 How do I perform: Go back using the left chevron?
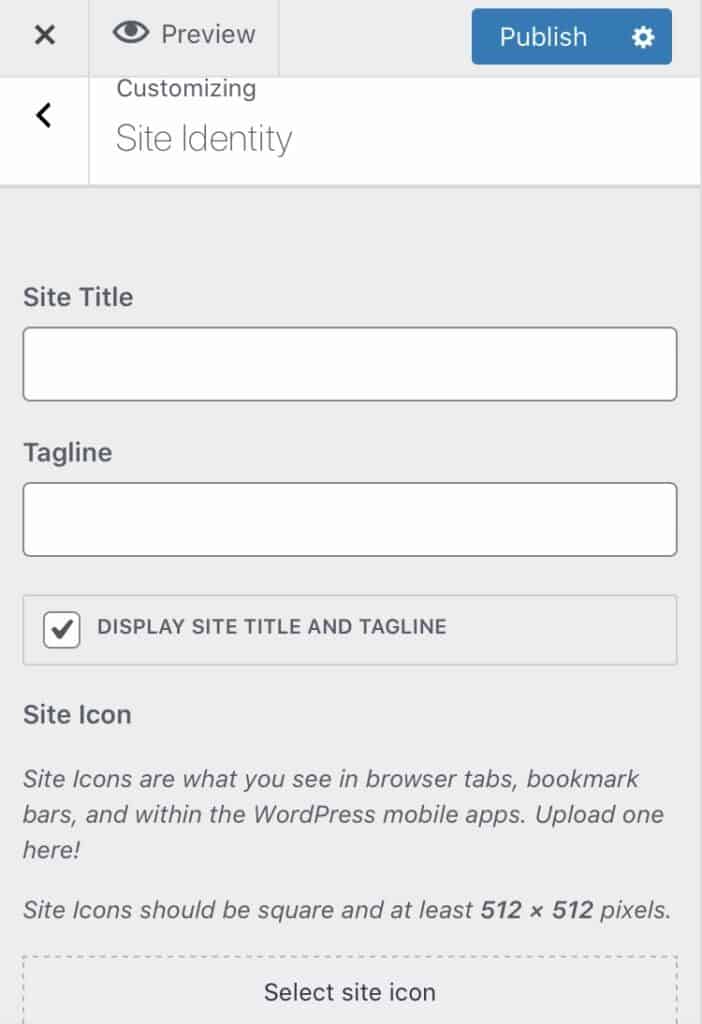pyautogui.click(x=44, y=116)
